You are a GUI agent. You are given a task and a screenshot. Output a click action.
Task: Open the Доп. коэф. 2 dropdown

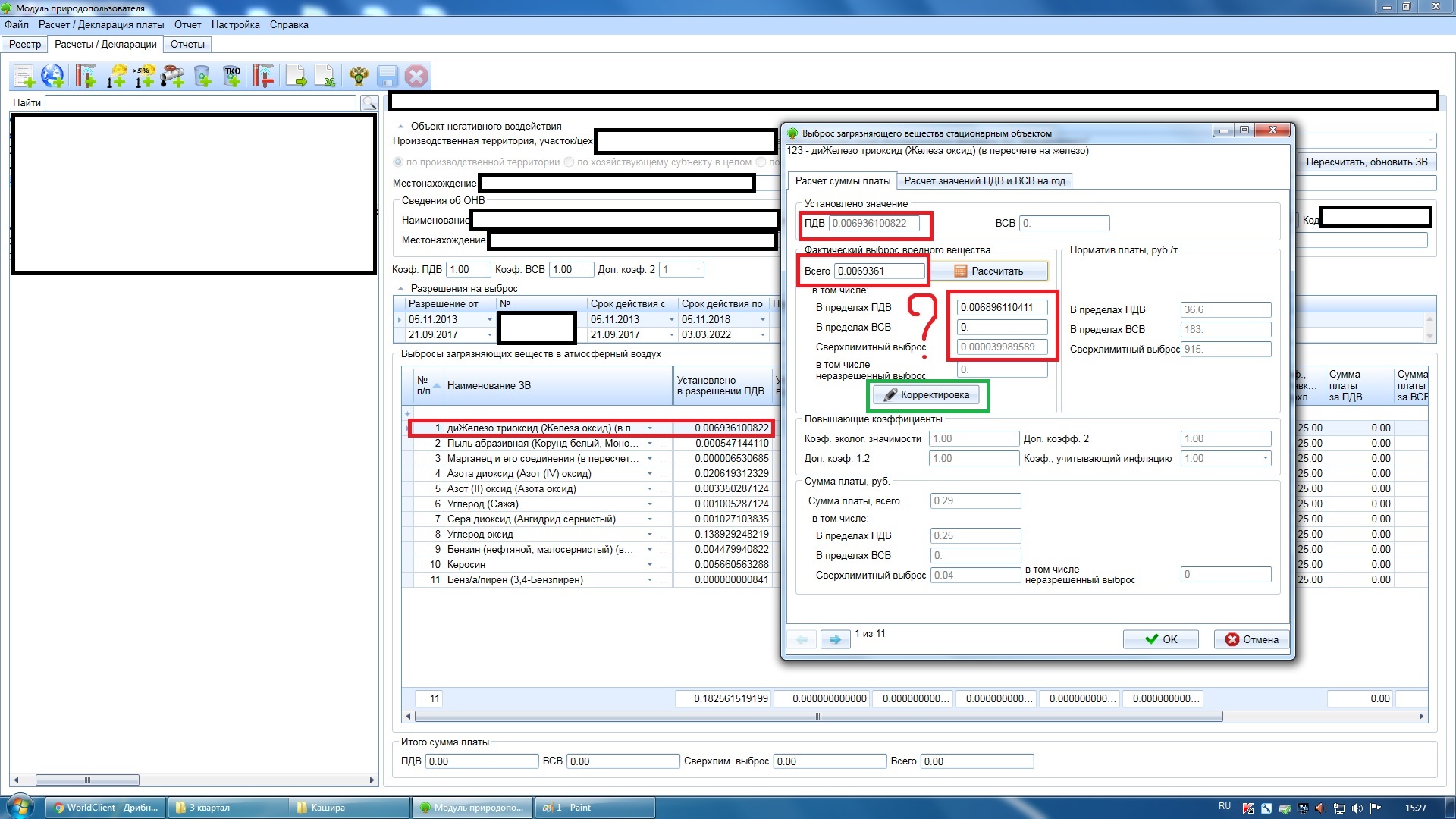[x=698, y=270]
